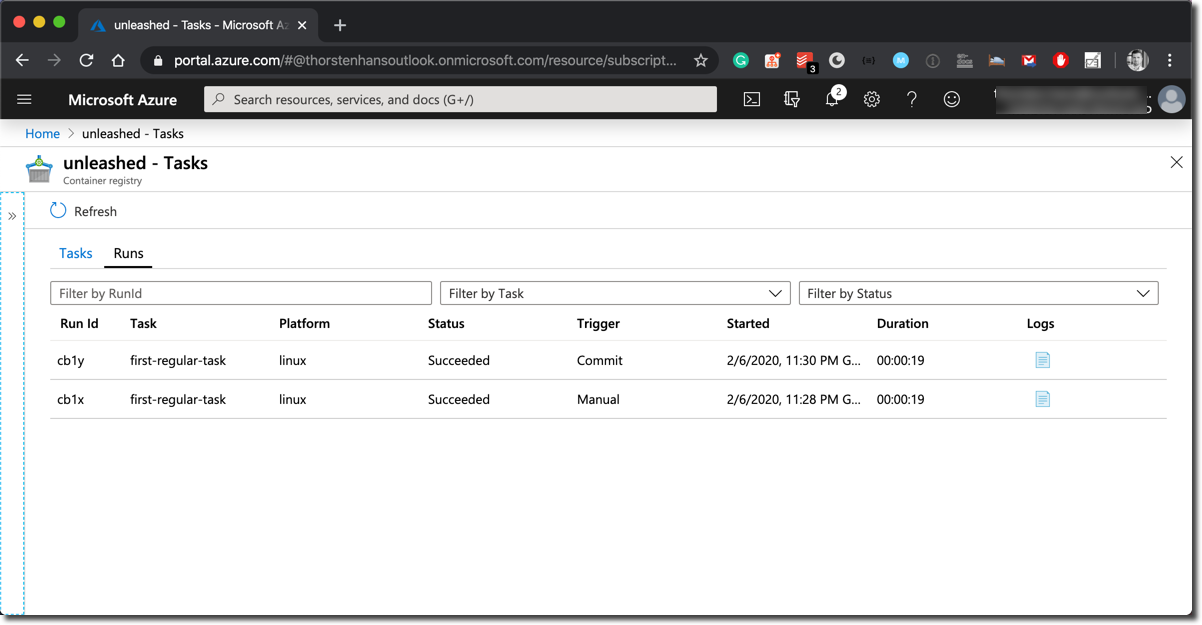The width and height of the screenshot is (1202, 625).
Task: Open Azure Cloud Shell
Action: tap(753, 99)
